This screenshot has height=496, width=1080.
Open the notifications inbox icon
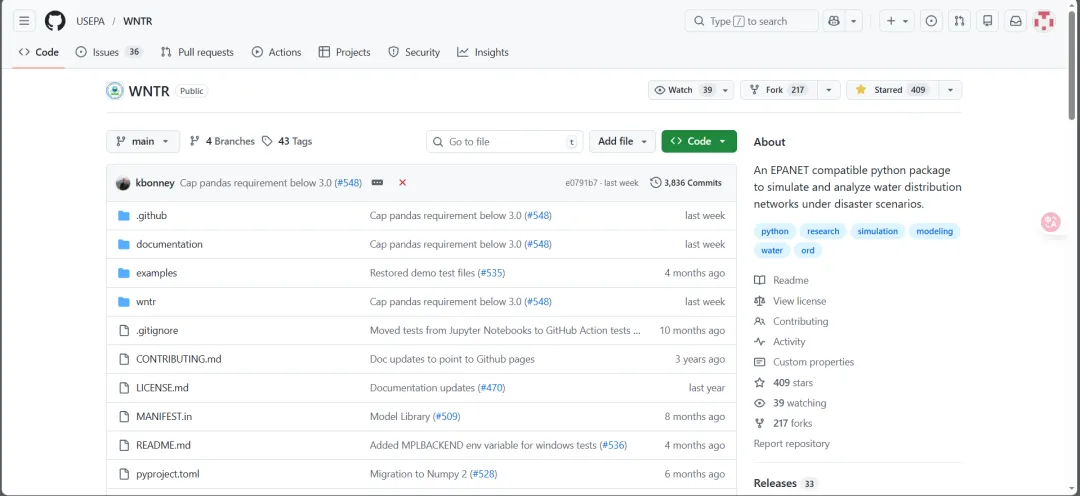click(x=1016, y=21)
